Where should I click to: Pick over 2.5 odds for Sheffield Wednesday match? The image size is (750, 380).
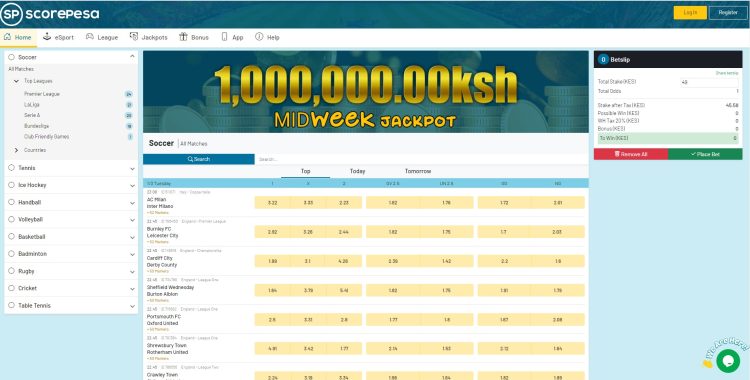(x=393, y=290)
